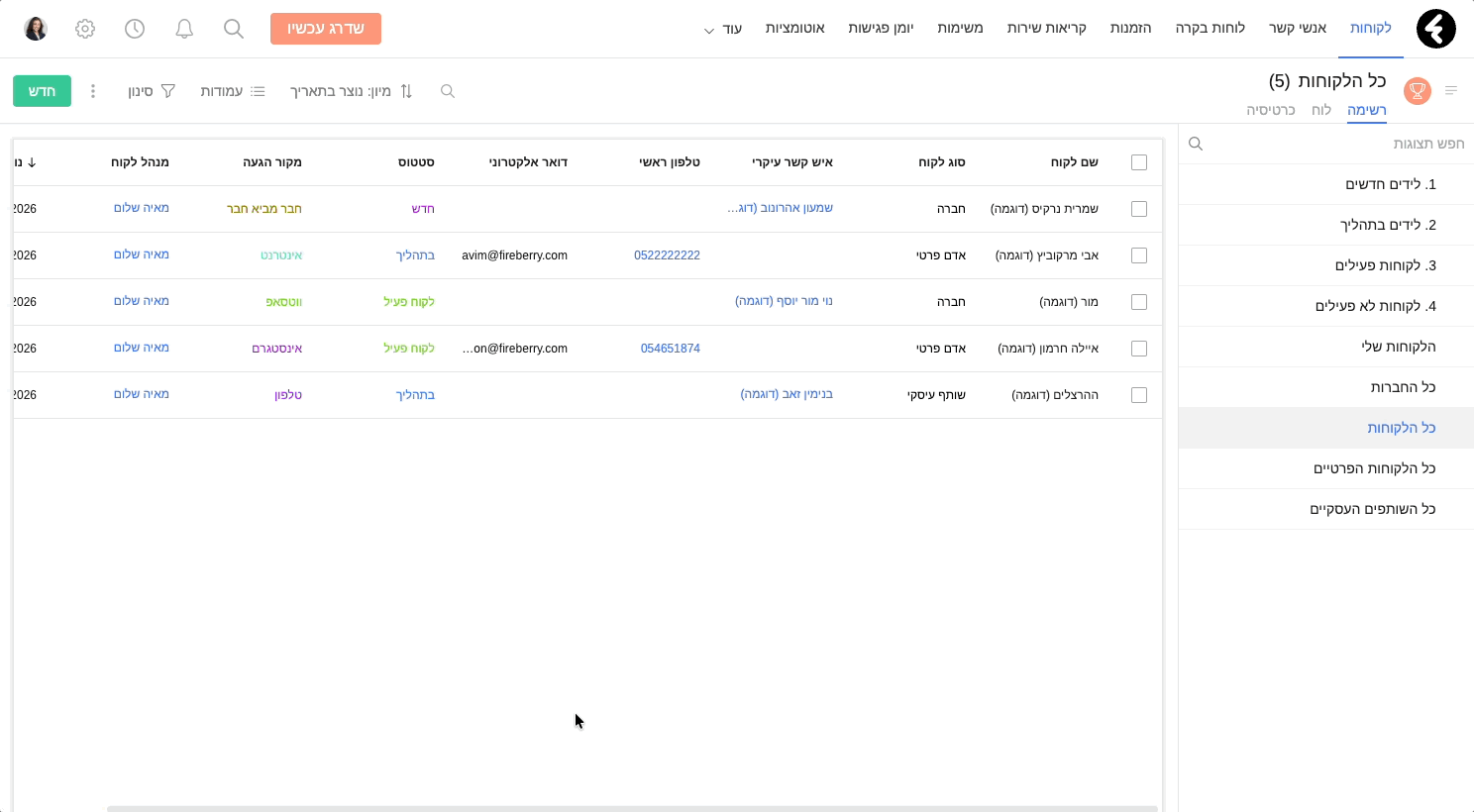Viewport: 1474px width, 812px height.
Task: Click the Fireberry logo icon
Action: click(x=1435, y=29)
